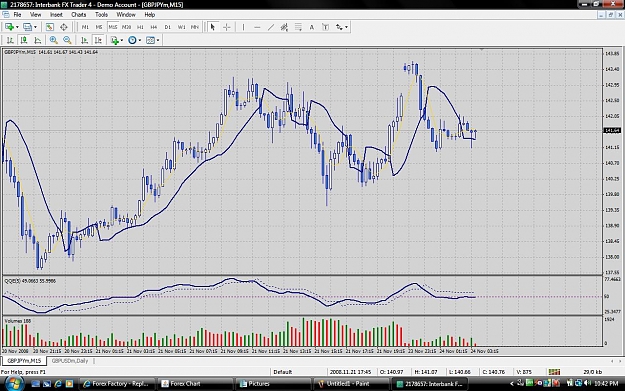Open the View menu
The width and height of the screenshot is (625, 391).
click(x=35, y=15)
